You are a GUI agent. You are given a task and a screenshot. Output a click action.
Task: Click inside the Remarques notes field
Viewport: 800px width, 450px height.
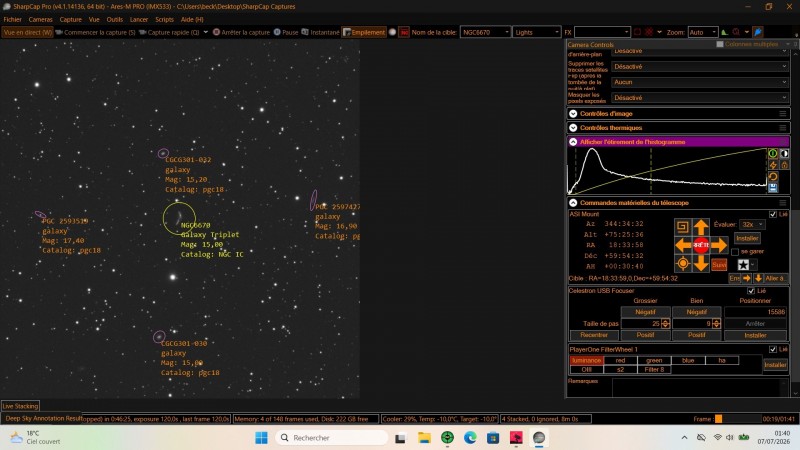click(700, 388)
